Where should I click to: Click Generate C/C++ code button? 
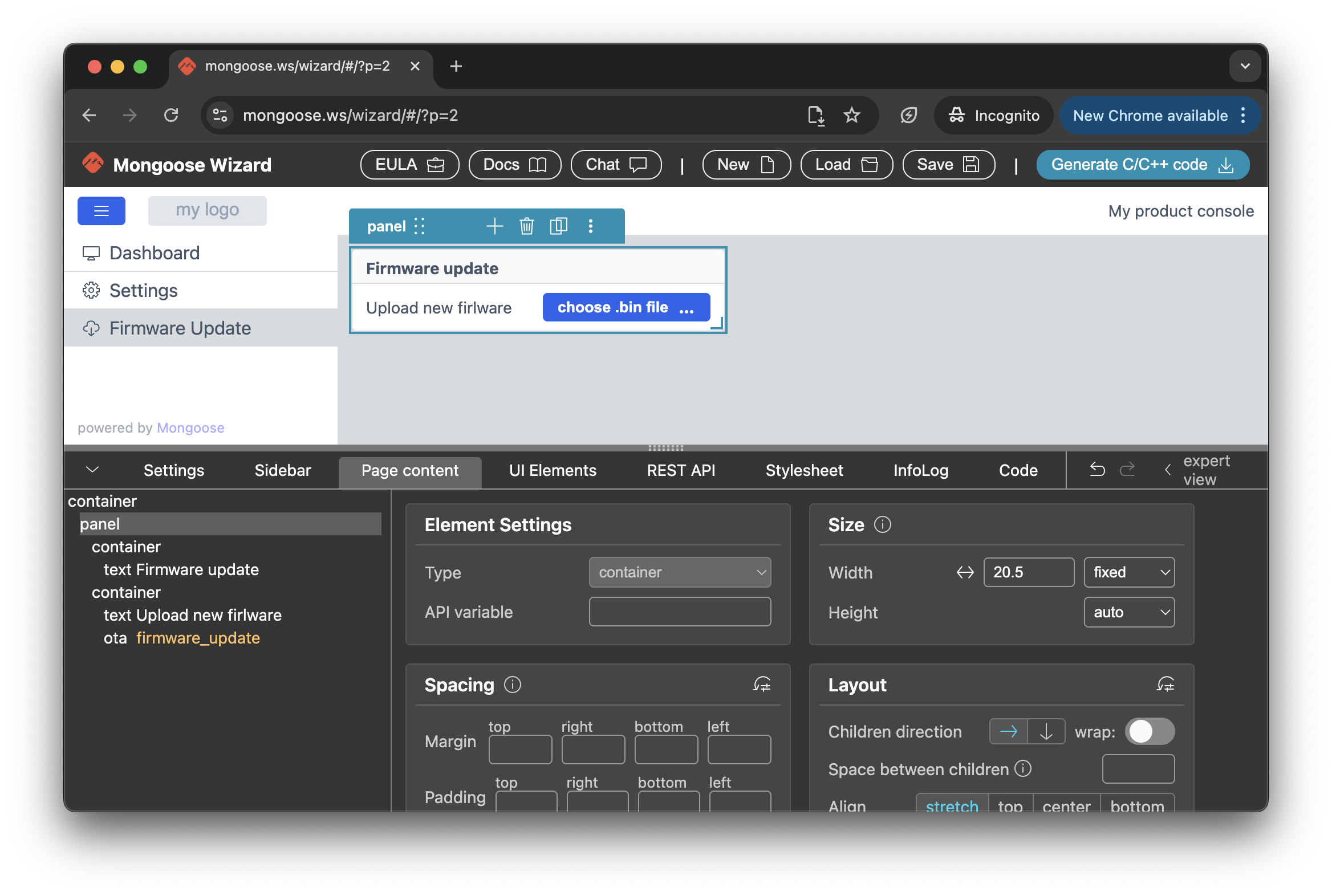[1142, 165]
